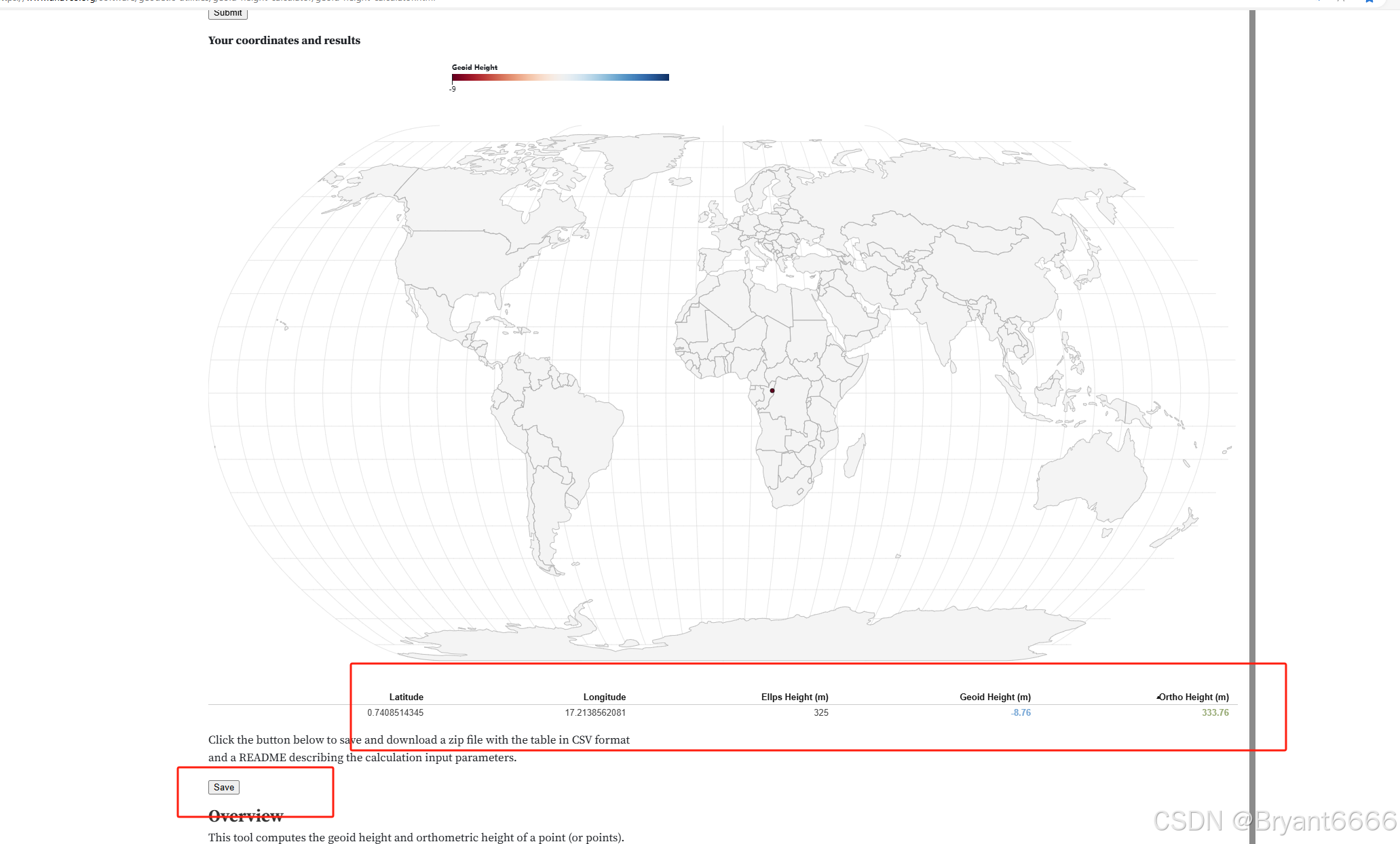Click the longitude value 17.2138562081
Image resolution: width=1400 pixels, height=844 pixels.
tap(595, 712)
